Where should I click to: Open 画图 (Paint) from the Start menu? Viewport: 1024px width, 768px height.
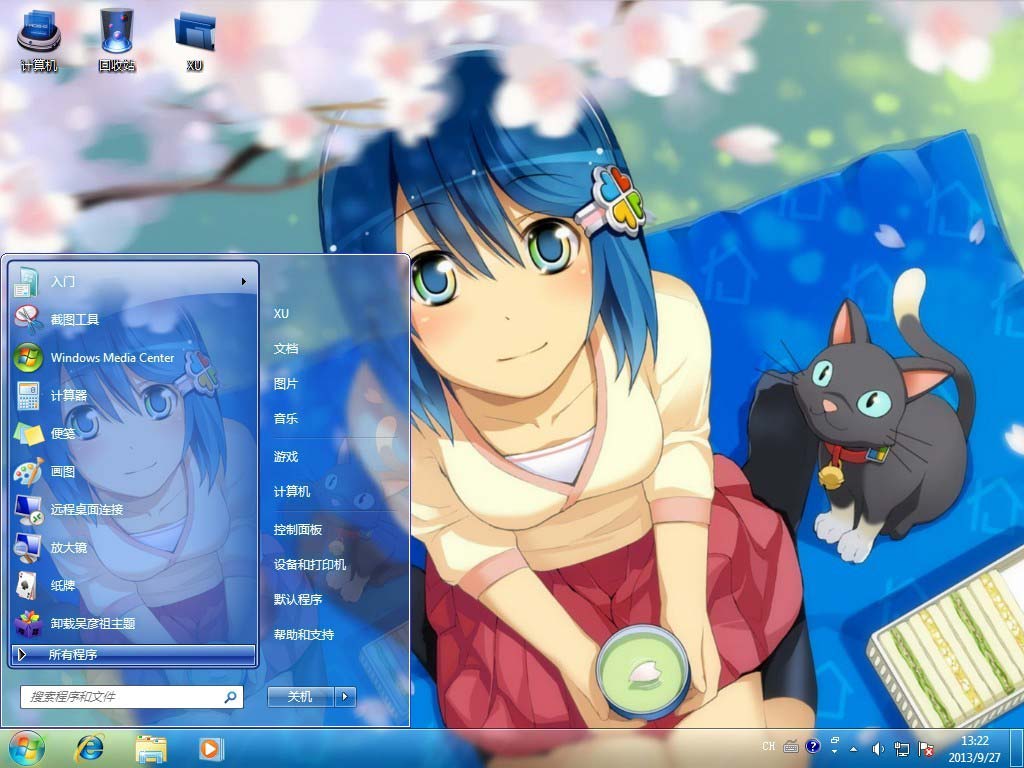[x=63, y=472]
